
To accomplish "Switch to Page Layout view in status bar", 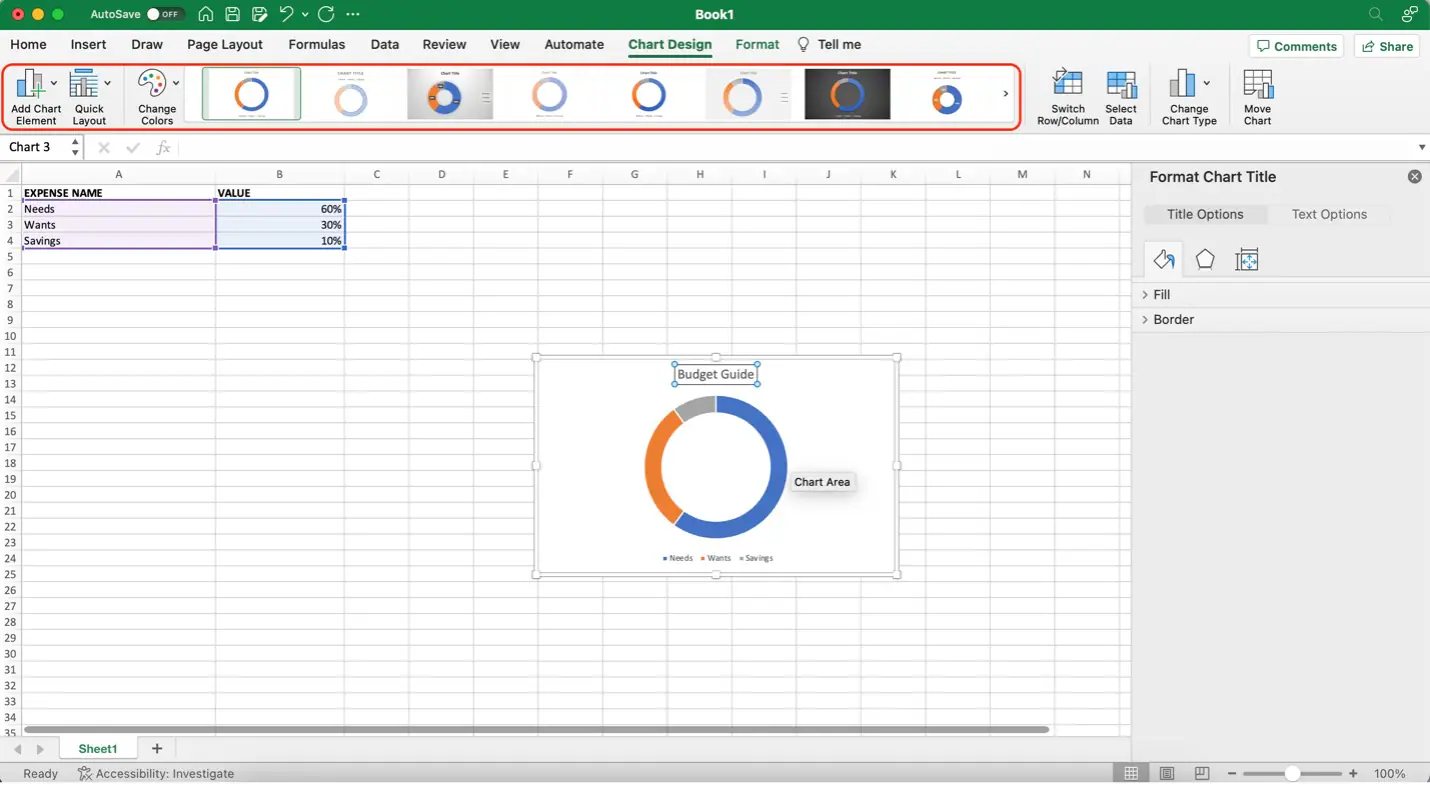I will (1167, 773).
